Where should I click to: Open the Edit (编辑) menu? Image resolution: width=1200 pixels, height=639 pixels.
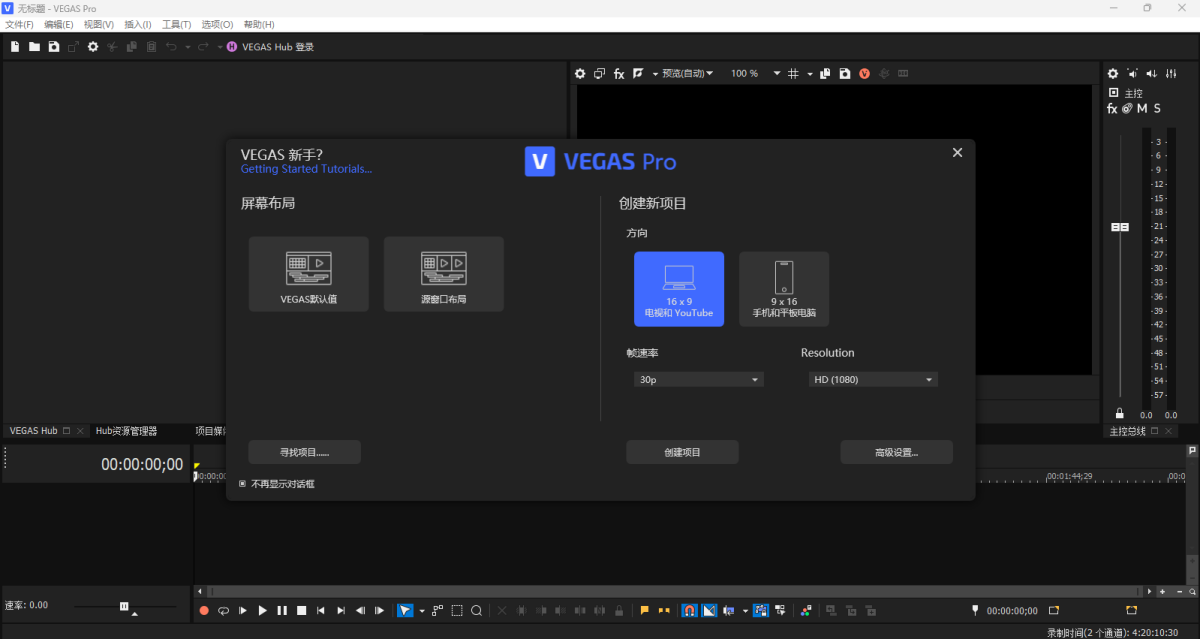[59, 24]
